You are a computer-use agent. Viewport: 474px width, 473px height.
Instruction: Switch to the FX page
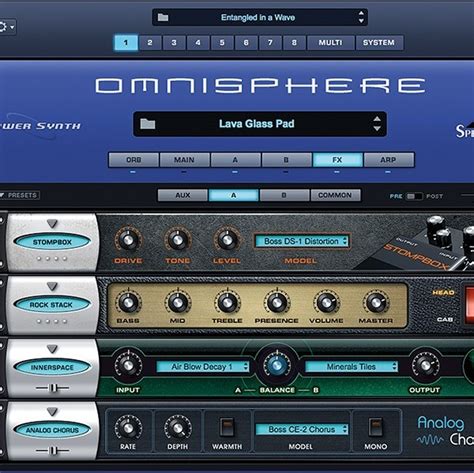[x=337, y=160]
